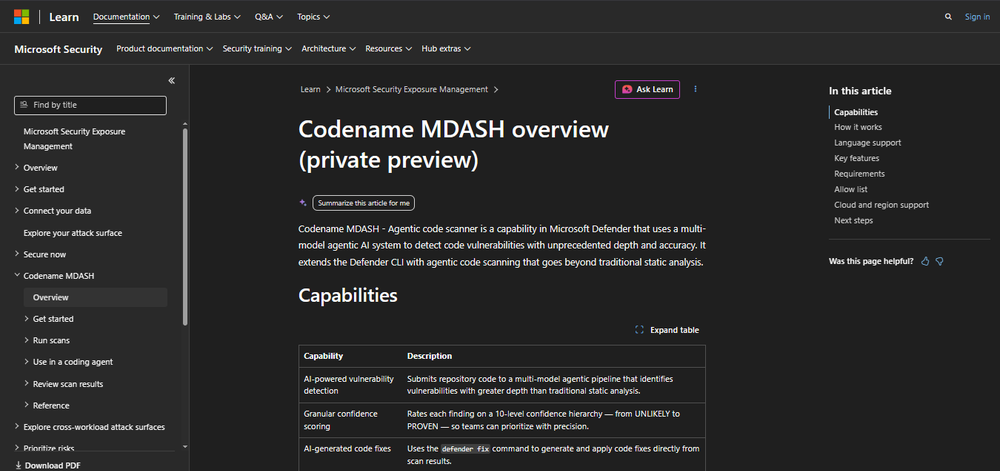Open Security training dropdown
The image size is (1000, 471).
point(257,48)
